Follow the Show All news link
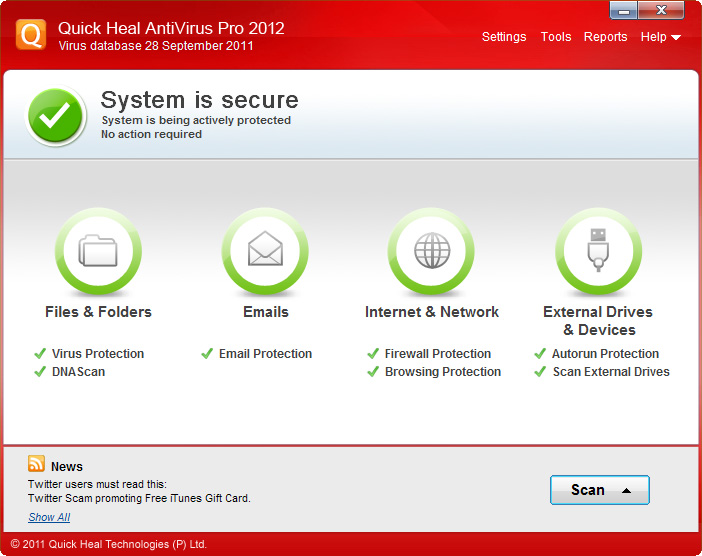The height and width of the screenshot is (556, 702). (x=49, y=517)
